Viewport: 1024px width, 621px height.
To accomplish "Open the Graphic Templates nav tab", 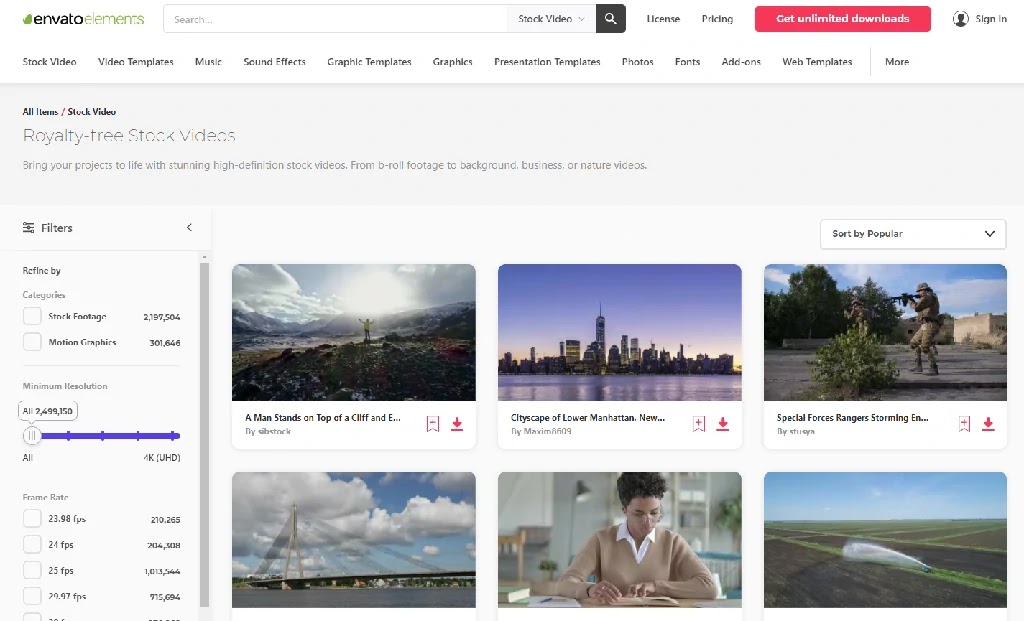I will pos(369,61).
